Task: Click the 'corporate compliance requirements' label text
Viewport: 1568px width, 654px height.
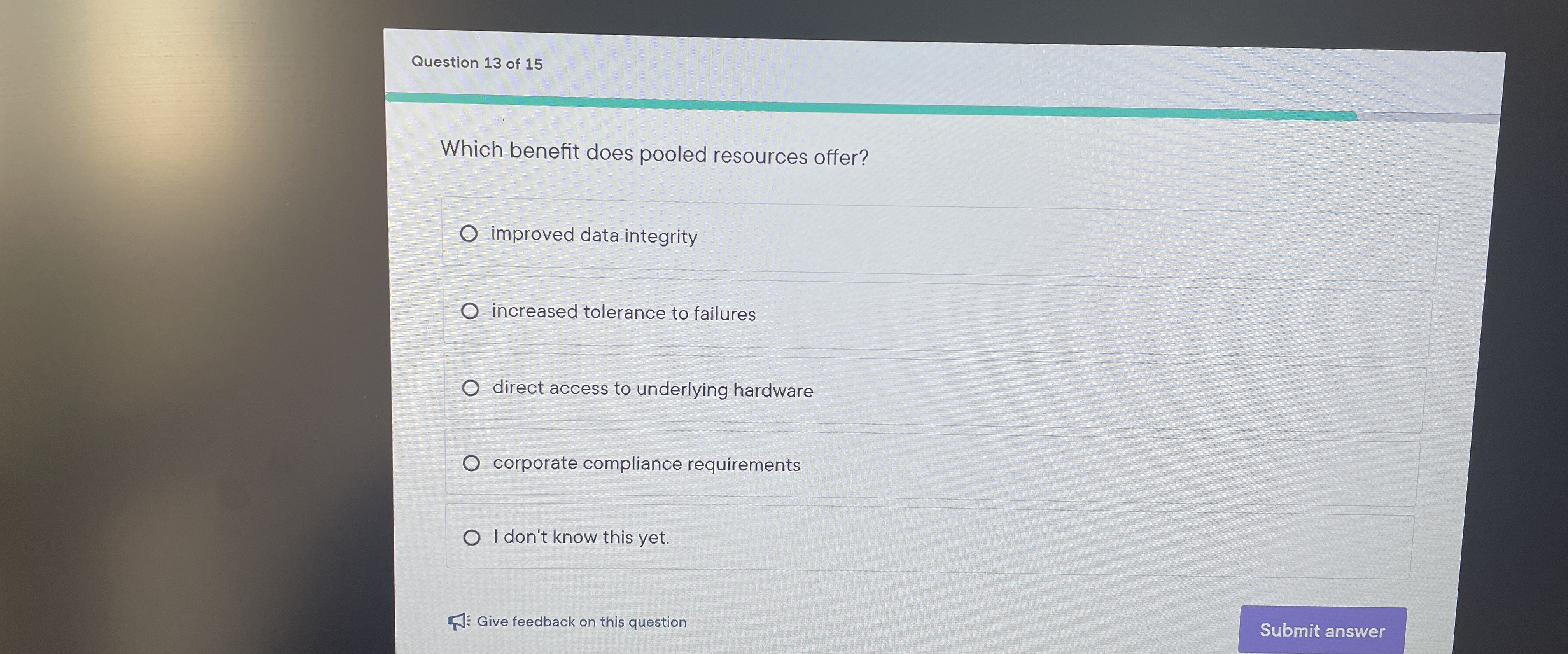Action: 646,464
